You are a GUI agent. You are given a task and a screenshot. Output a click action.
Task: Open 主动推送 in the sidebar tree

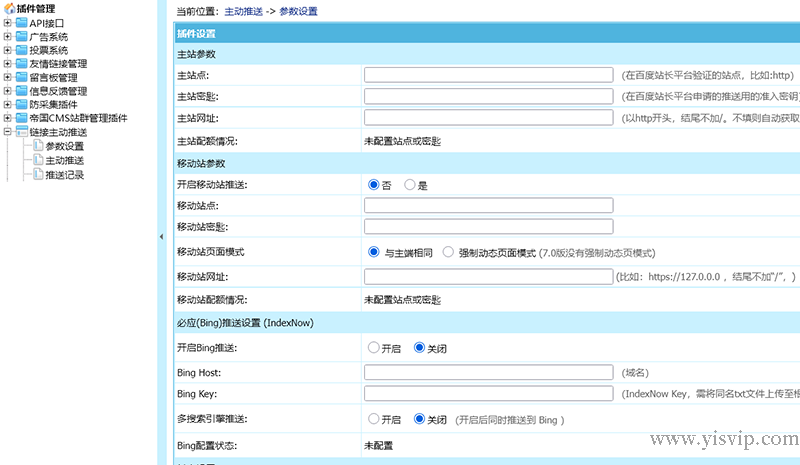coord(65,160)
